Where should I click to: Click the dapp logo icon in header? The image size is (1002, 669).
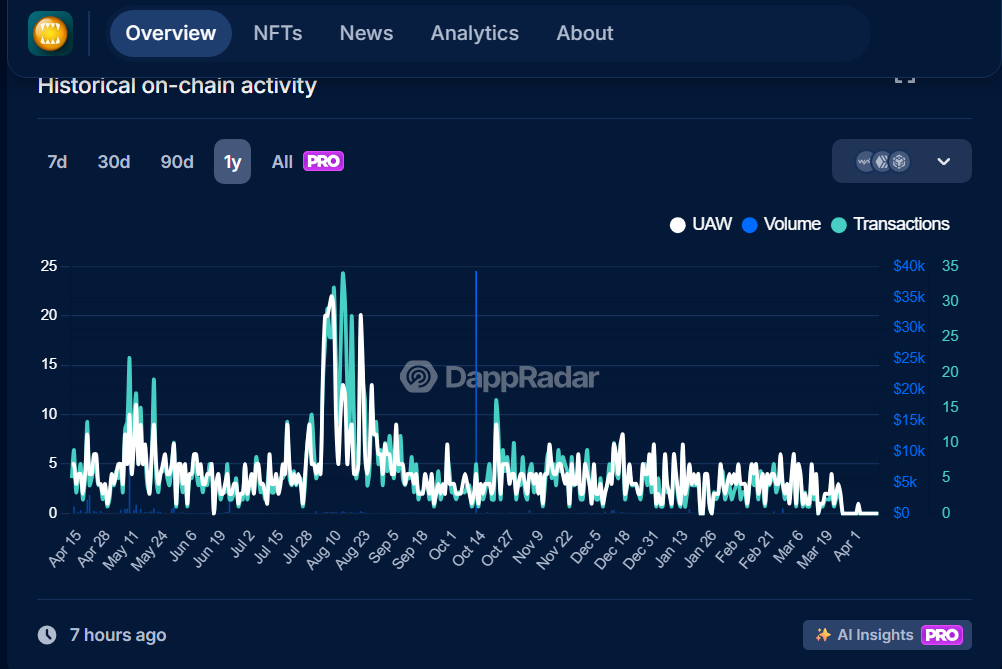pos(50,33)
